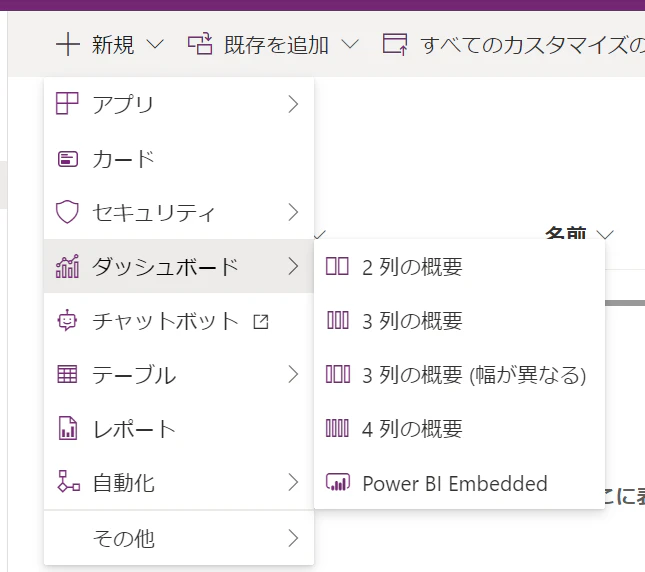Click the ダッシュボード chart icon
The image size is (645, 572).
67,266
